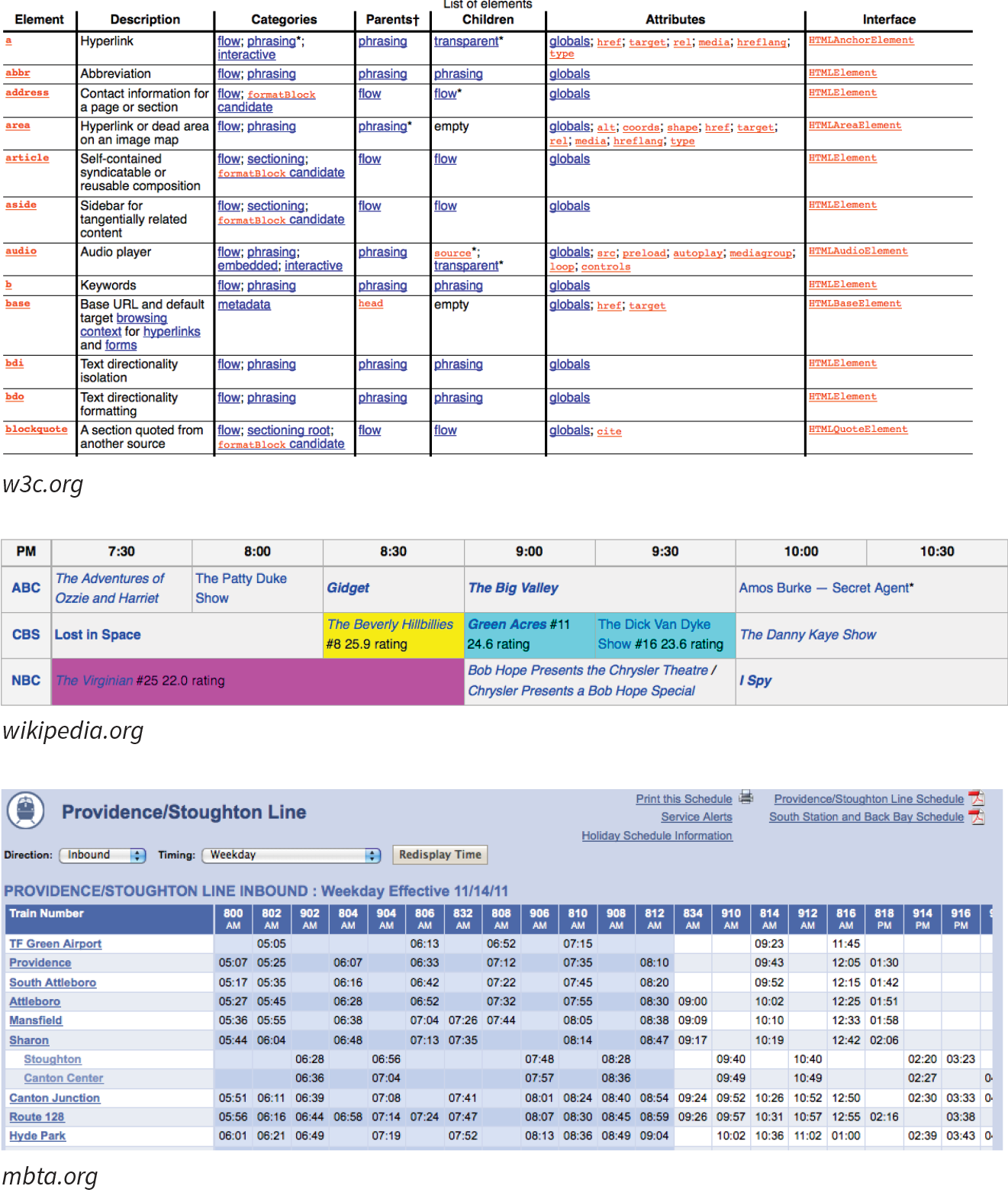Open The Beverly Hillbillies link
Image resolution: width=1008 pixels, height=1199 pixels.
tap(390, 625)
